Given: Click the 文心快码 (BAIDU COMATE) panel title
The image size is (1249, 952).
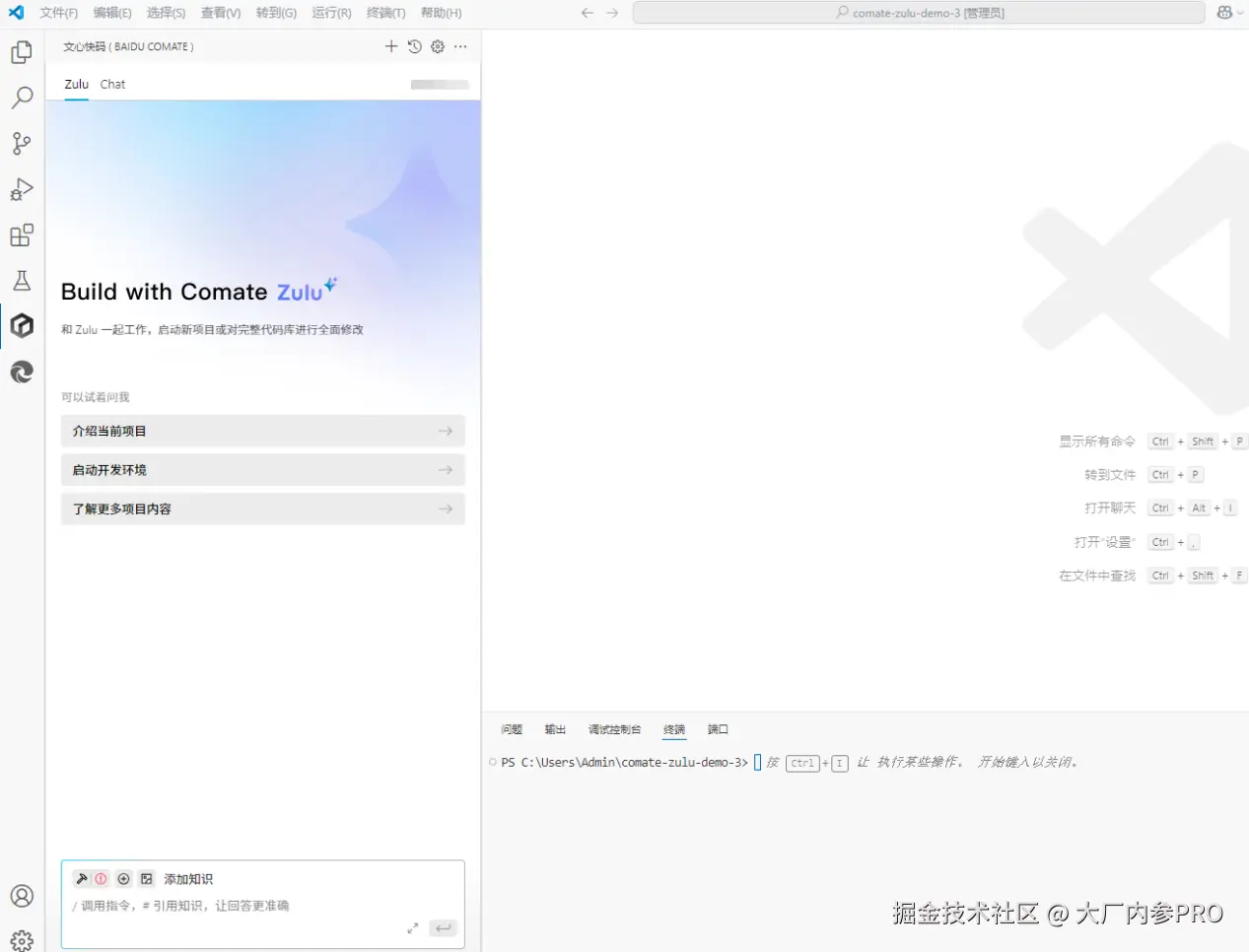Looking at the screenshot, I should [128, 46].
